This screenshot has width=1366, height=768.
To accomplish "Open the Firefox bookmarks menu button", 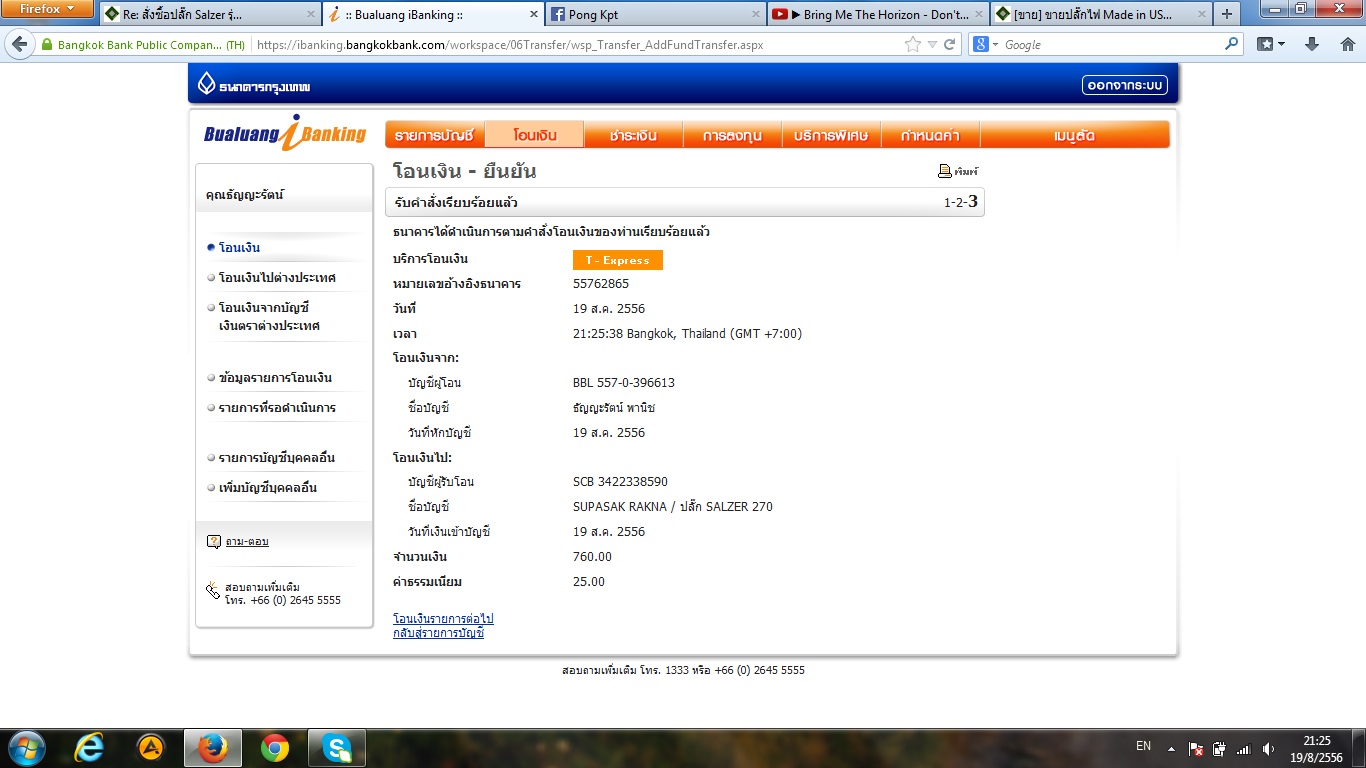I will 1271,45.
